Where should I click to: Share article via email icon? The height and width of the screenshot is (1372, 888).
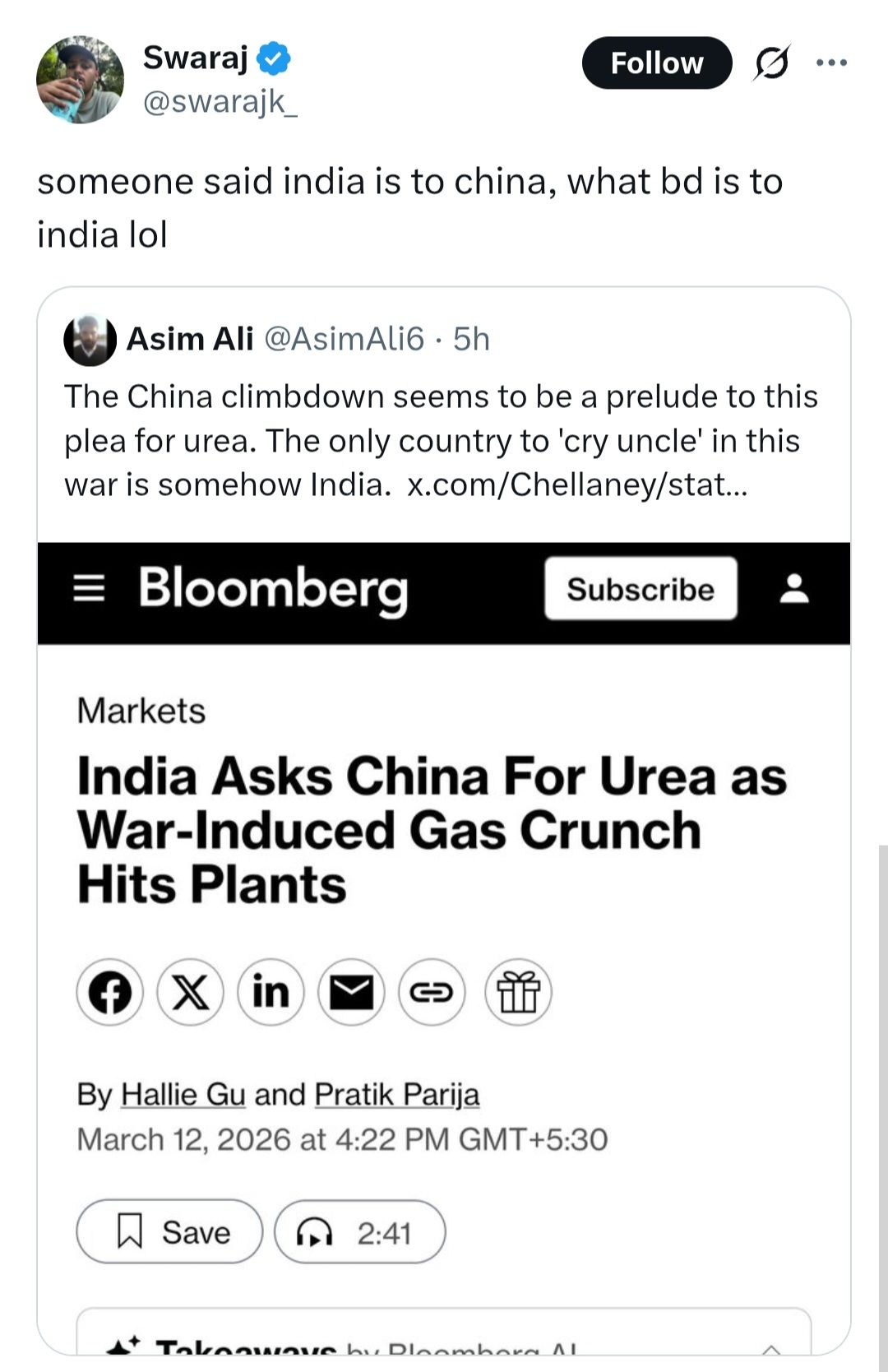(351, 992)
